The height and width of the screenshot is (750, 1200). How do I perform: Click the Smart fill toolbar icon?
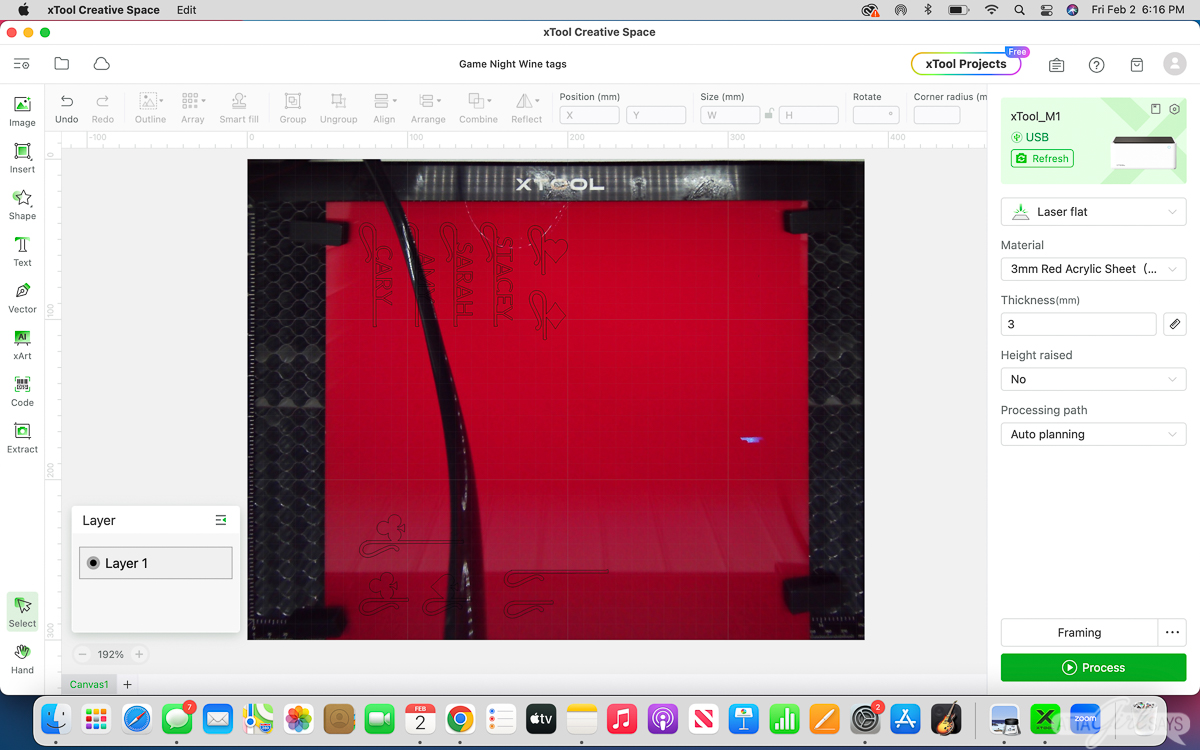point(239,107)
